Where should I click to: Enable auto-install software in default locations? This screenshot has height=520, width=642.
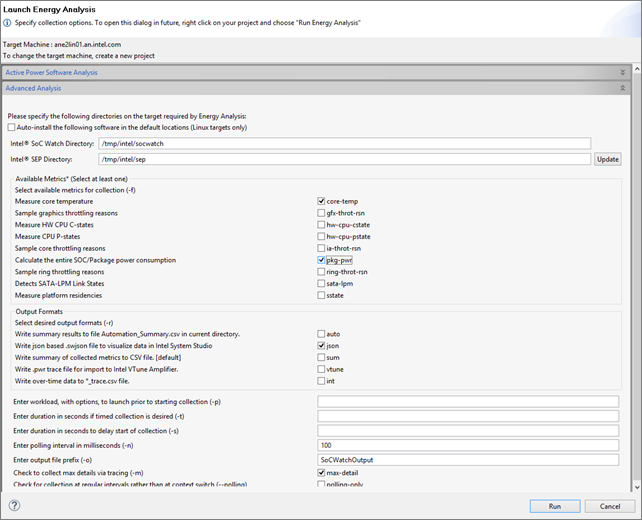tap(11, 127)
